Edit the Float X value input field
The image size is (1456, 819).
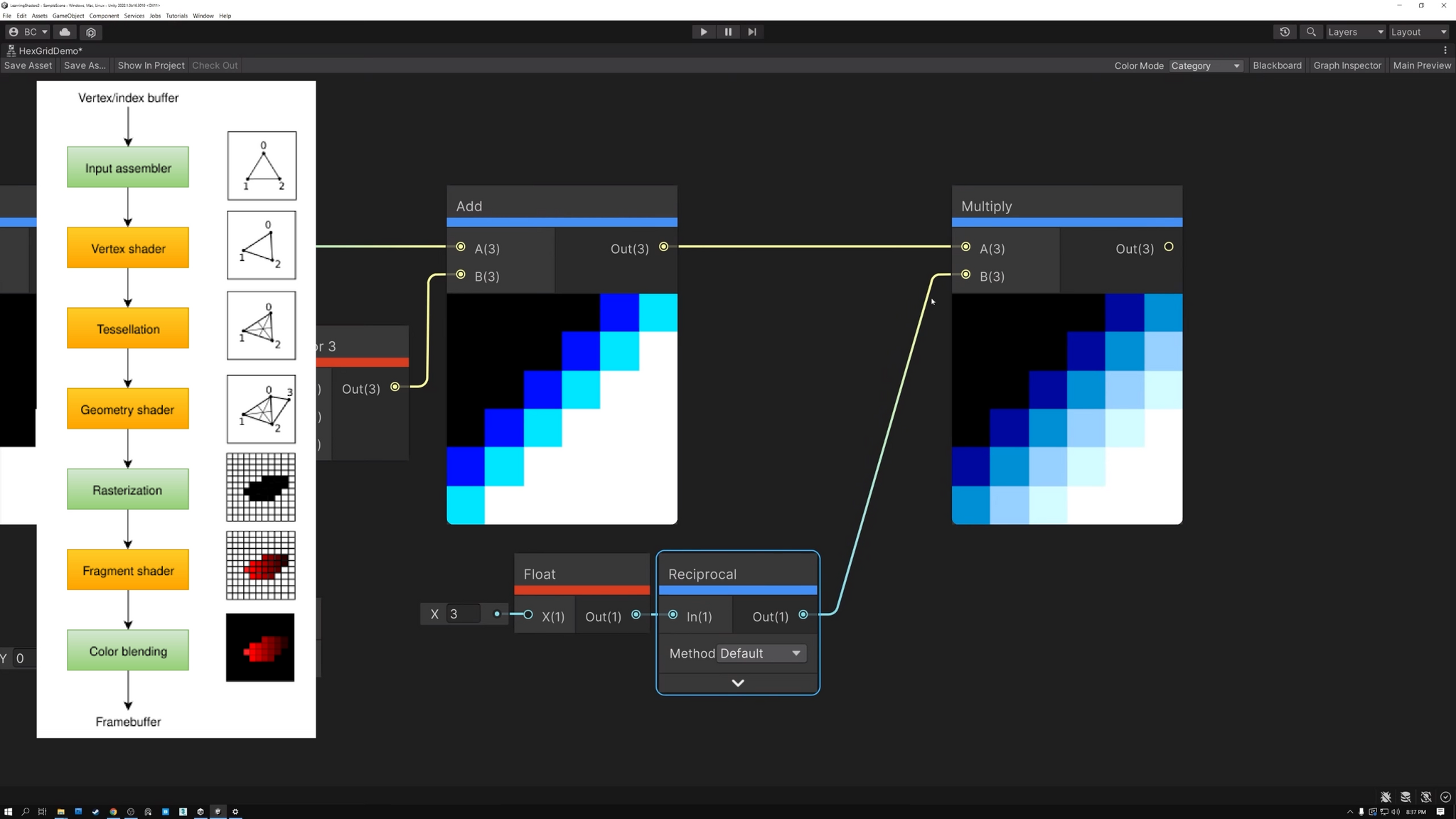click(463, 613)
